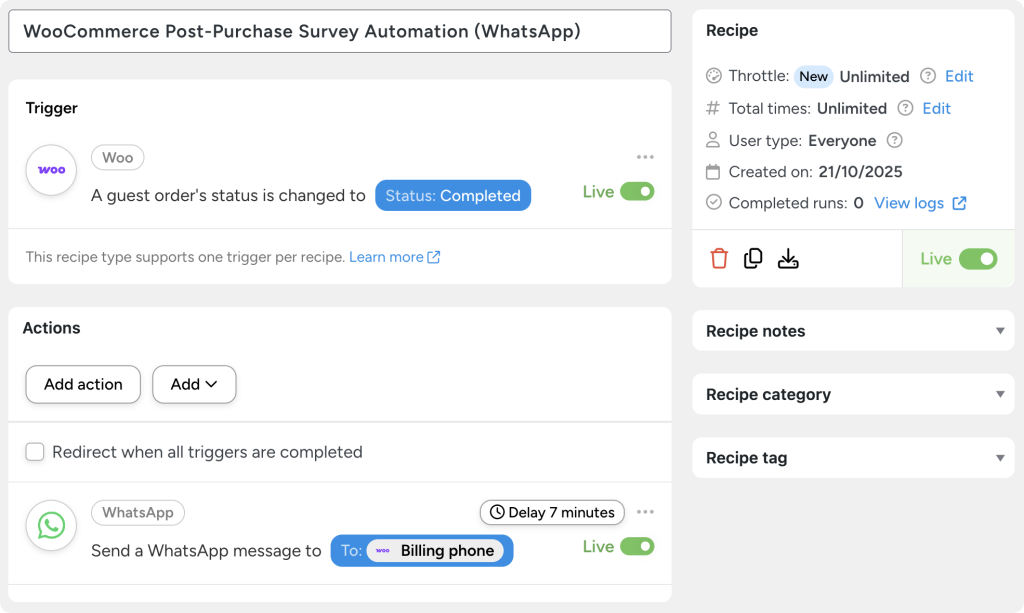Toggle the trigger's Live switch off
Screen dimensions: 1024x613
pos(638,189)
